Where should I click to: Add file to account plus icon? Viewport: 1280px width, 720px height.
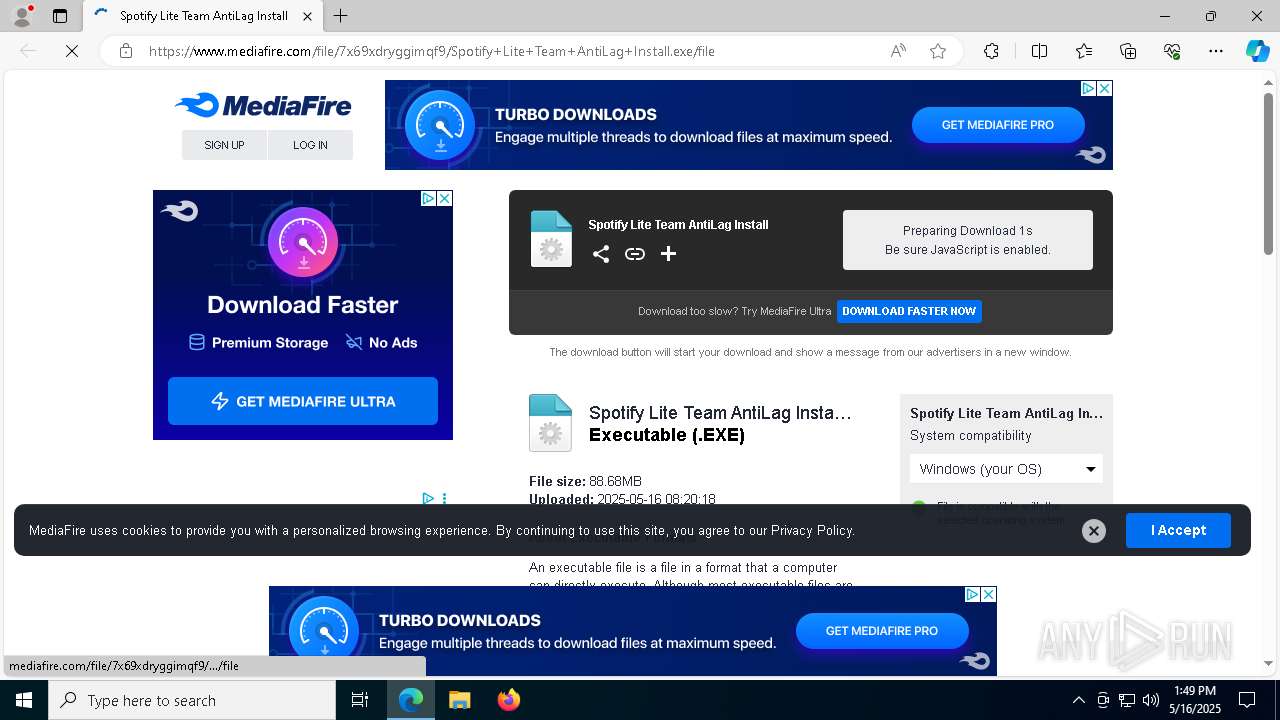click(668, 254)
